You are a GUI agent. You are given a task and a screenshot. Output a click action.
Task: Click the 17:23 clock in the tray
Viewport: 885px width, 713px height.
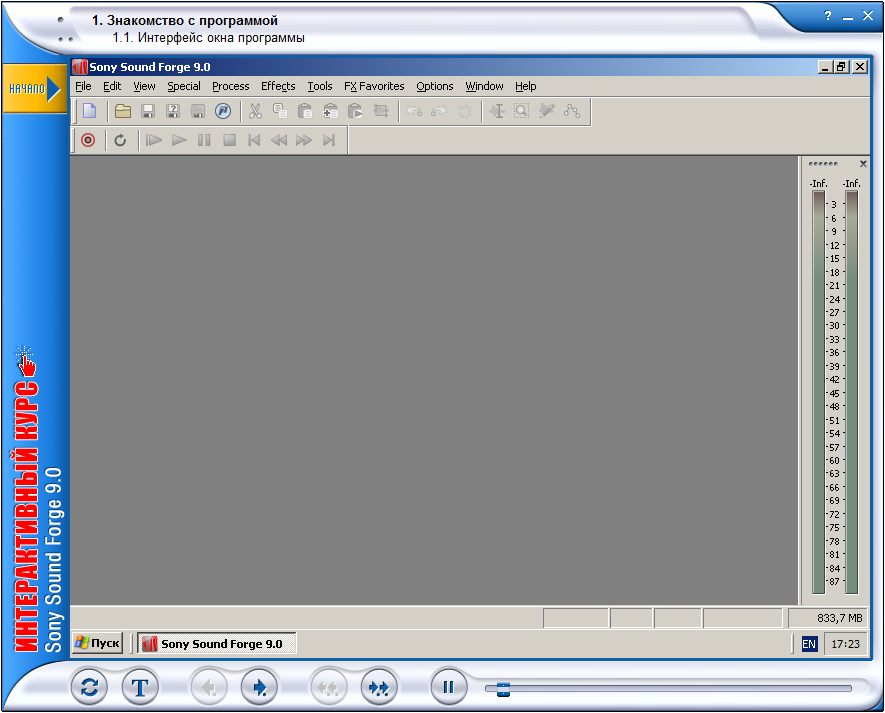845,644
